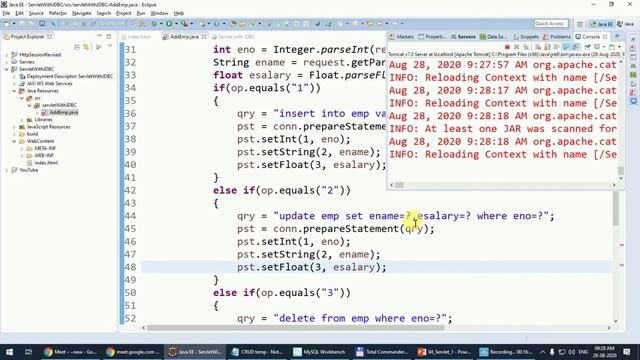This screenshot has width=640, height=360.
Task: Select the META-INF folder
Action: tap(41, 148)
